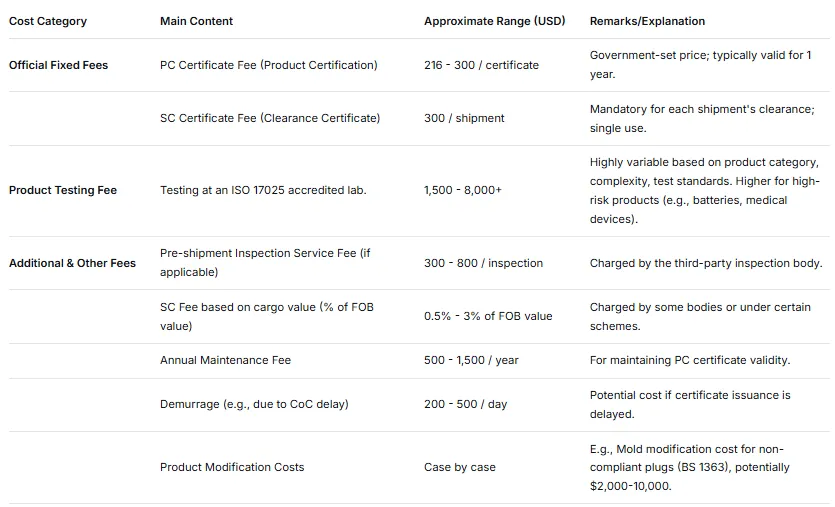Image resolution: width=835 pixels, height=507 pixels.
Task: Click the Cost Category column header
Action: coord(48,21)
